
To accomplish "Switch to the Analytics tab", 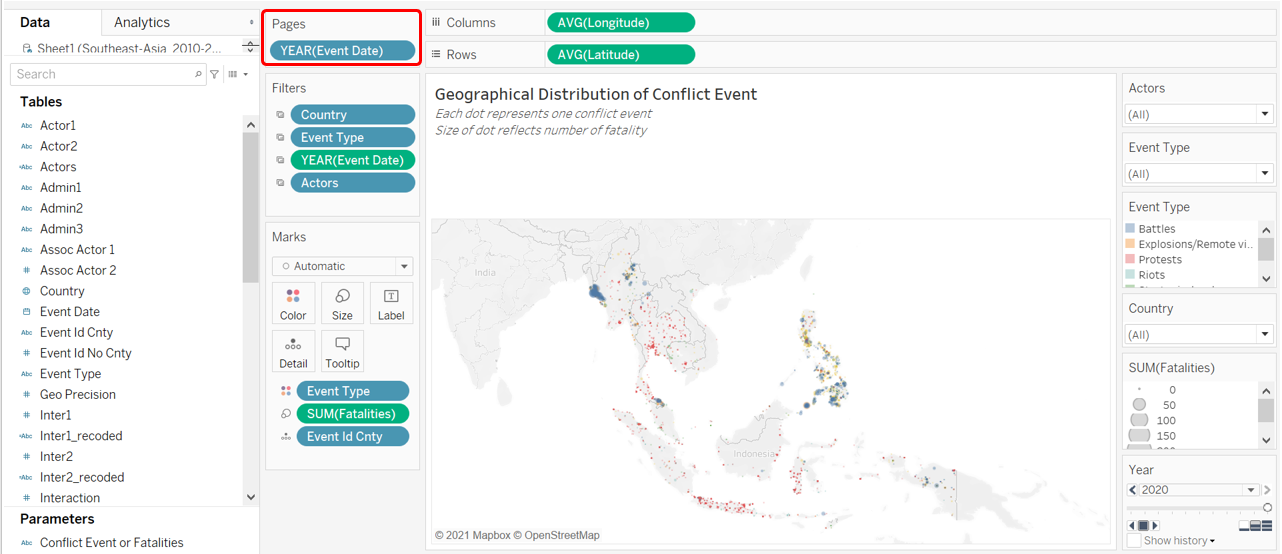I will coord(142,22).
